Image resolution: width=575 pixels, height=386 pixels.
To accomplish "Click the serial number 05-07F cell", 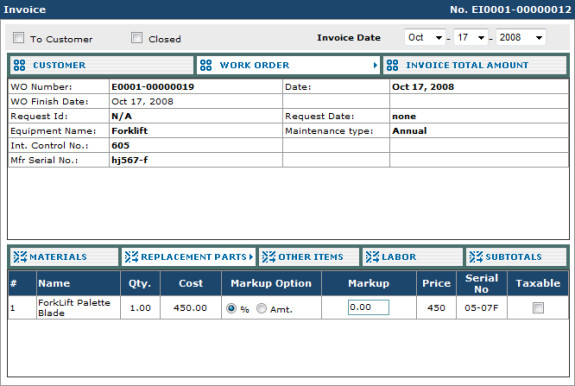I will pyautogui.click(x=481, y=308).
